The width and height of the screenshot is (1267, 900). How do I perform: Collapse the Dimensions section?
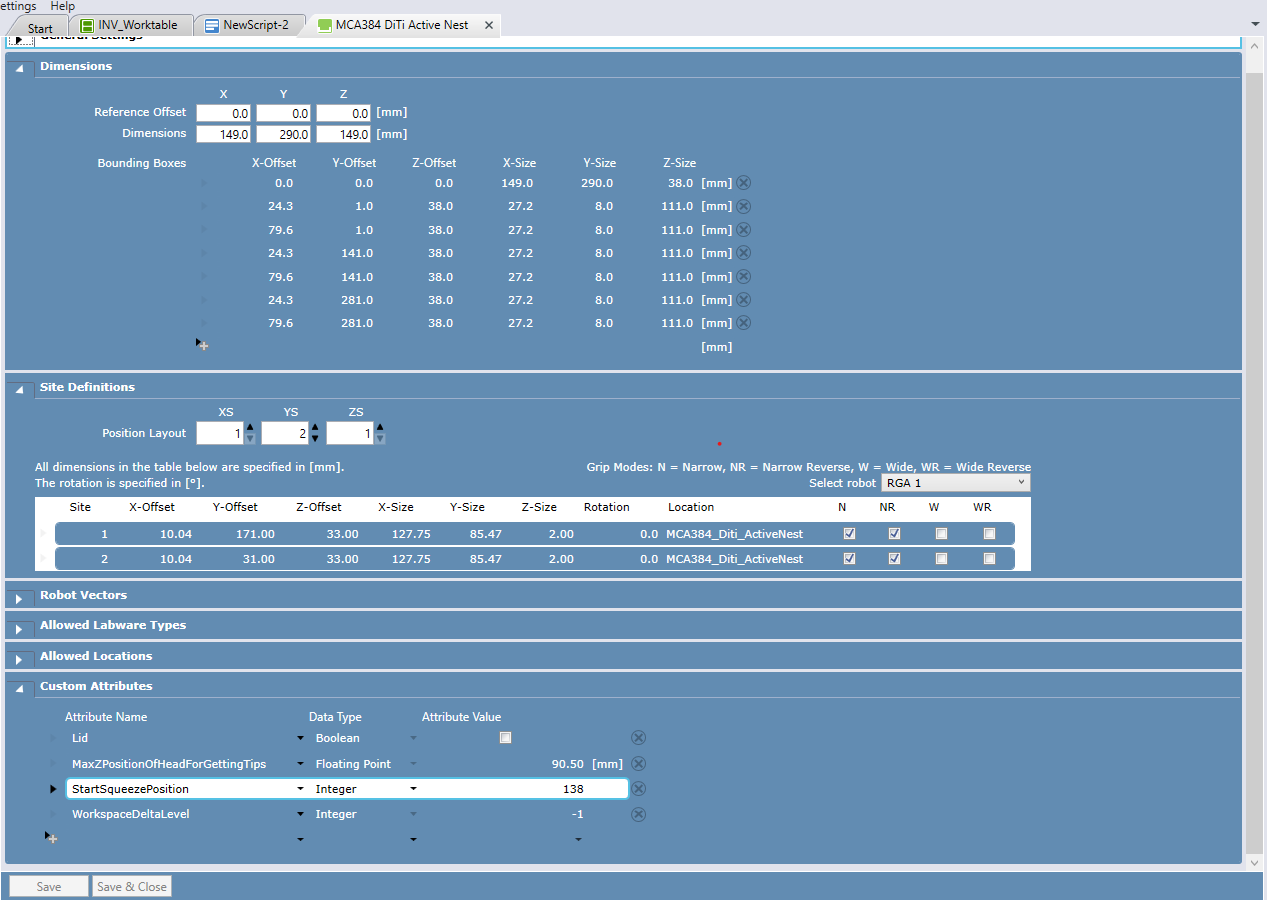click(19, 68)
